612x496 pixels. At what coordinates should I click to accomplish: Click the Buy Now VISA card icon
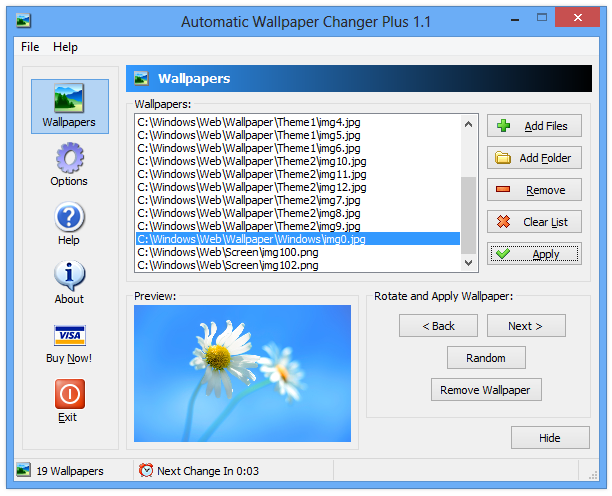pos(69,335)
